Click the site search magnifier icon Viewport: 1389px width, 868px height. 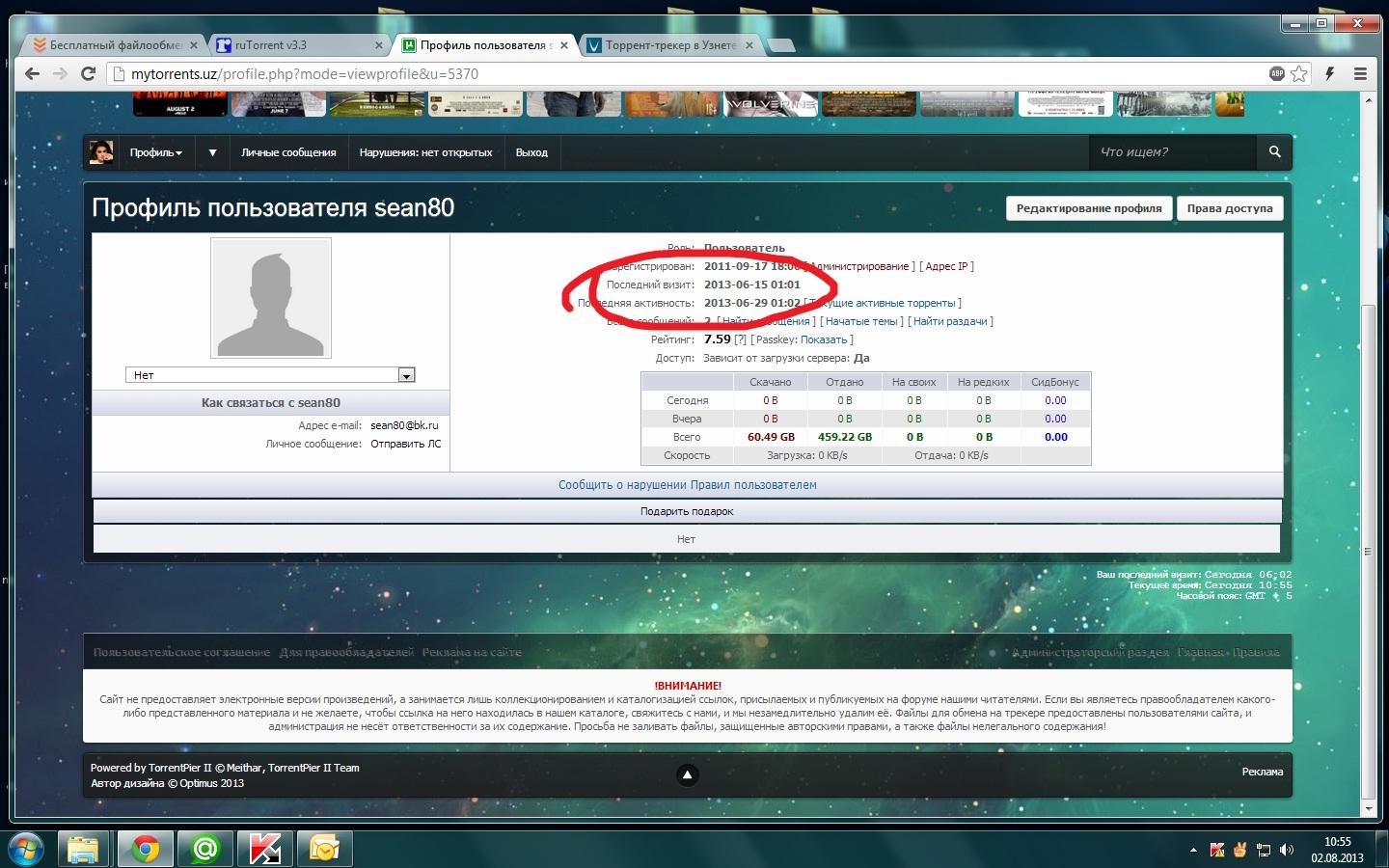tap(1274, 152)
